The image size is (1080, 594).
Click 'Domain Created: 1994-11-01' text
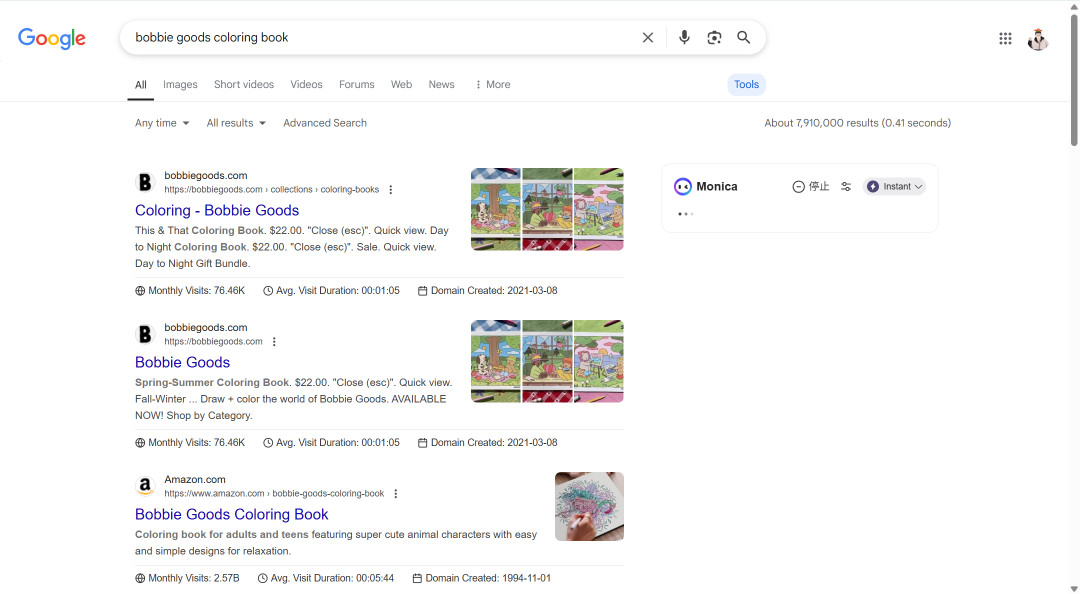pos(488,578)
